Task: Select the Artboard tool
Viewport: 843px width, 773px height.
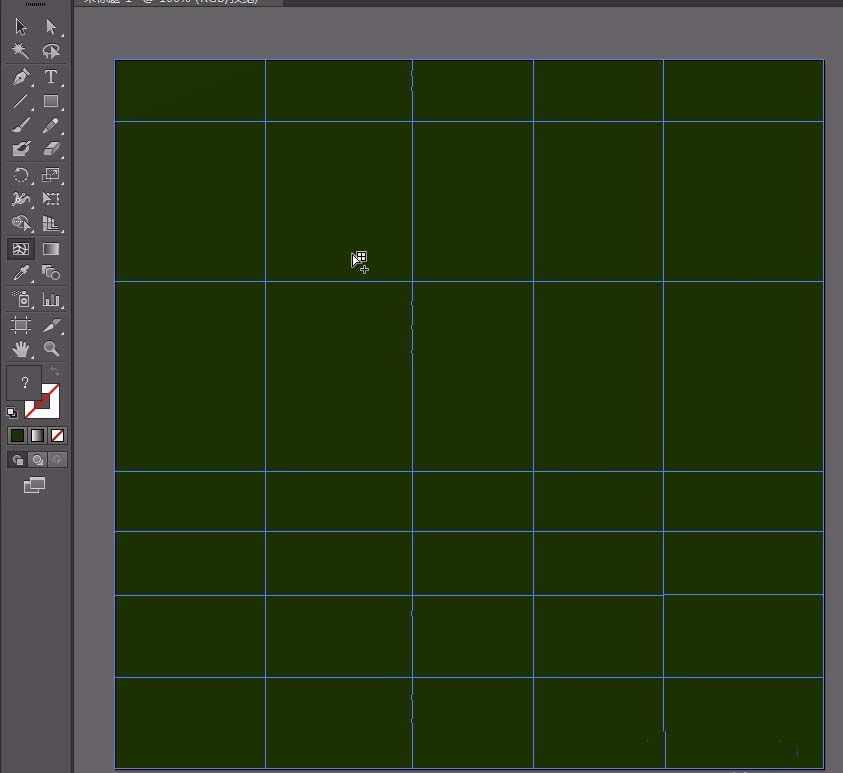Action: pos(21,325)
